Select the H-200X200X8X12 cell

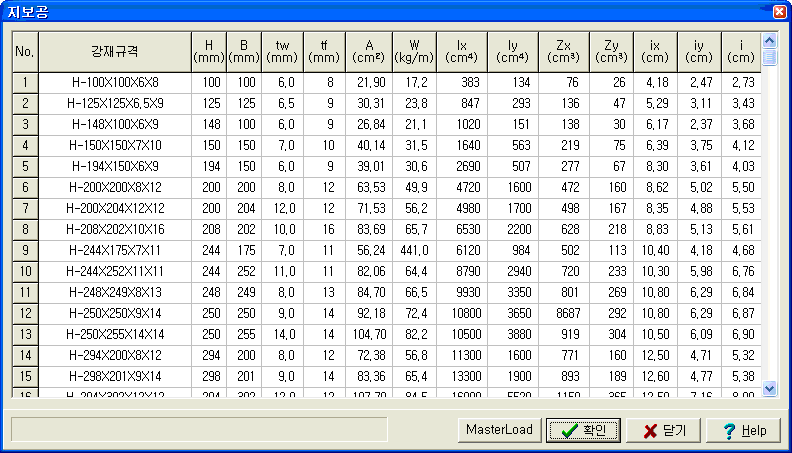pyautogui.click(x=115, y=187)
